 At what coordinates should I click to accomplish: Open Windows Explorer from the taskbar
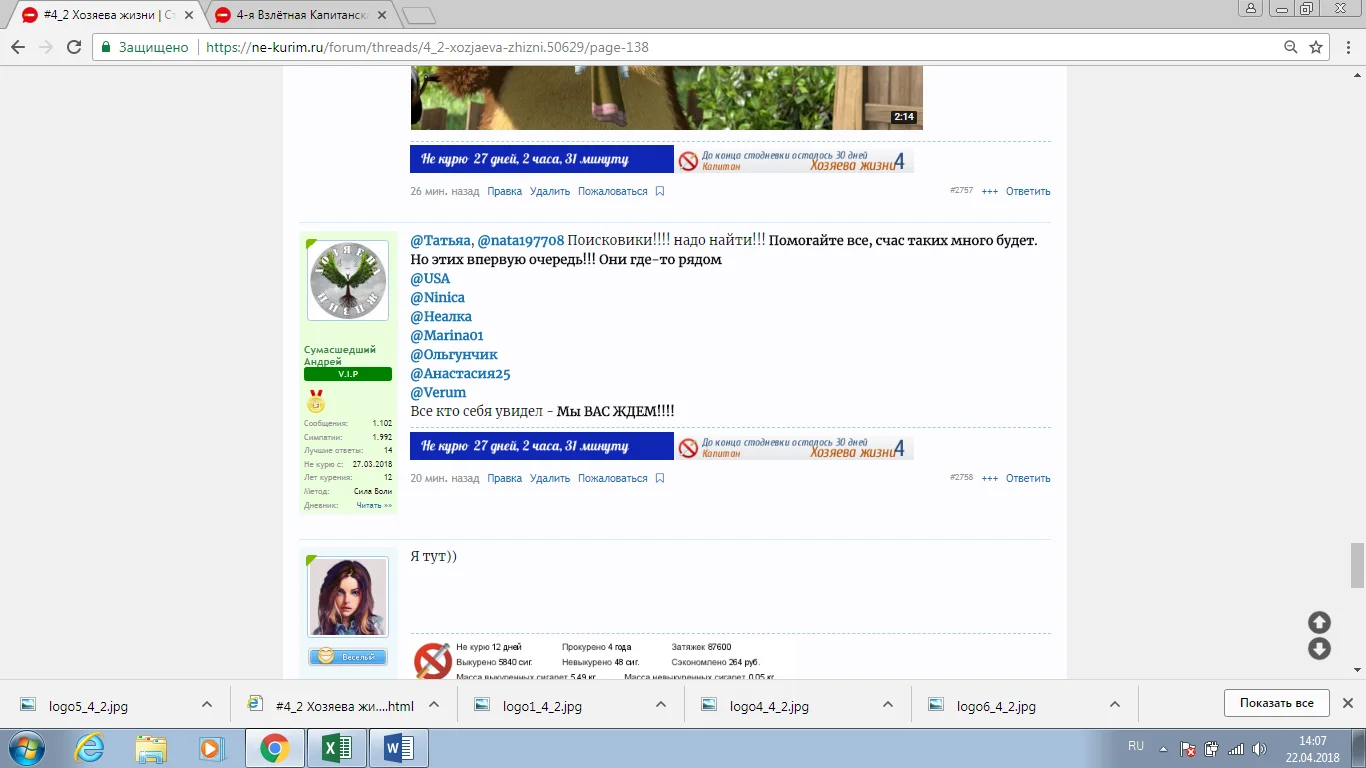[x=151, y=748]
